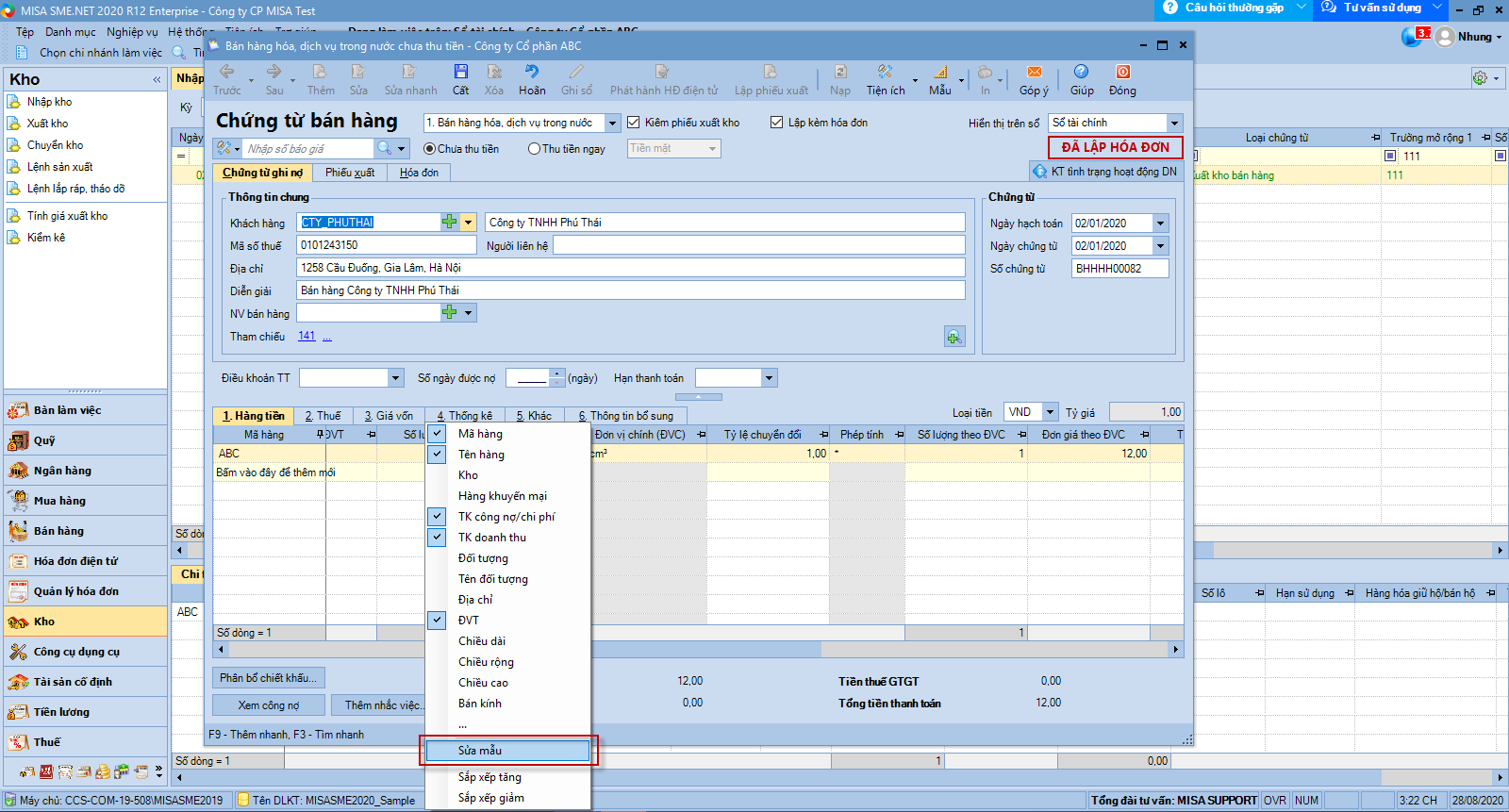This screenshot has height=812, width=1509.
Task: Click the Sửa toolbar icon
Action: pos(358,72)
